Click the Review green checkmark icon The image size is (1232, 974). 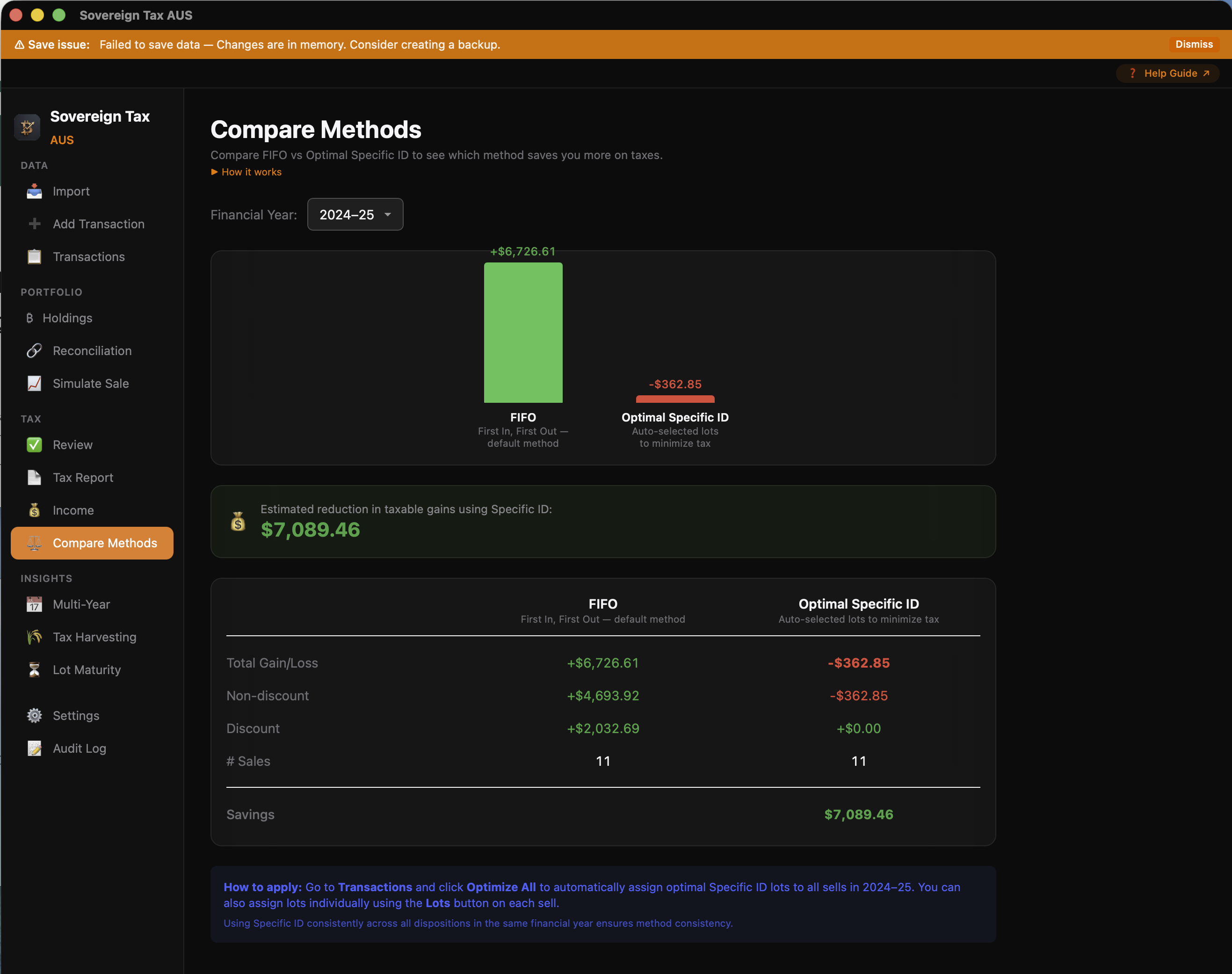point(34,444)
